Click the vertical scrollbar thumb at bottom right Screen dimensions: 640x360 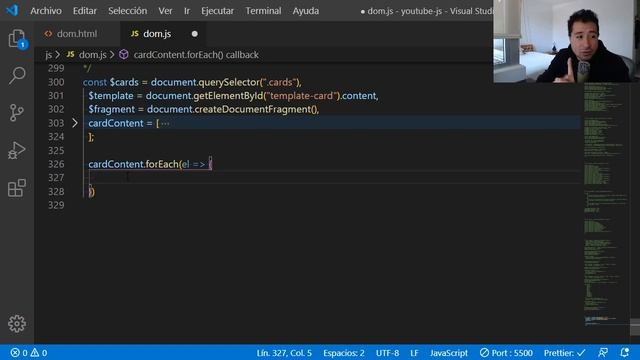(635, 327)
